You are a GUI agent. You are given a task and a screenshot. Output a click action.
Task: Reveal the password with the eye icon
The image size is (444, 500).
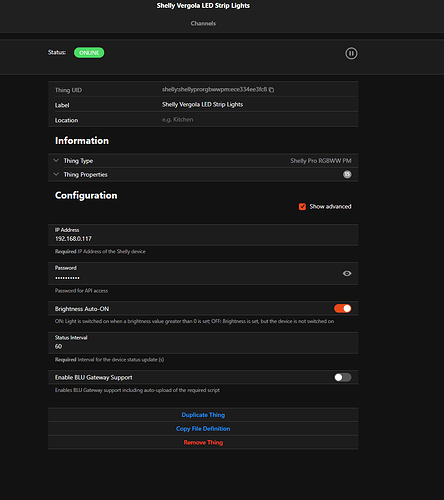pos(347,273)
